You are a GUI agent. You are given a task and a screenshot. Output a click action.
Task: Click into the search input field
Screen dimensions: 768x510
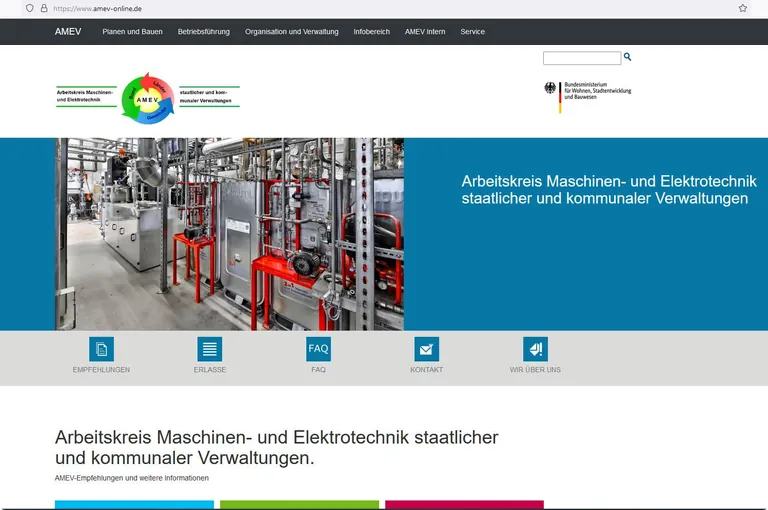coord(581,59)
